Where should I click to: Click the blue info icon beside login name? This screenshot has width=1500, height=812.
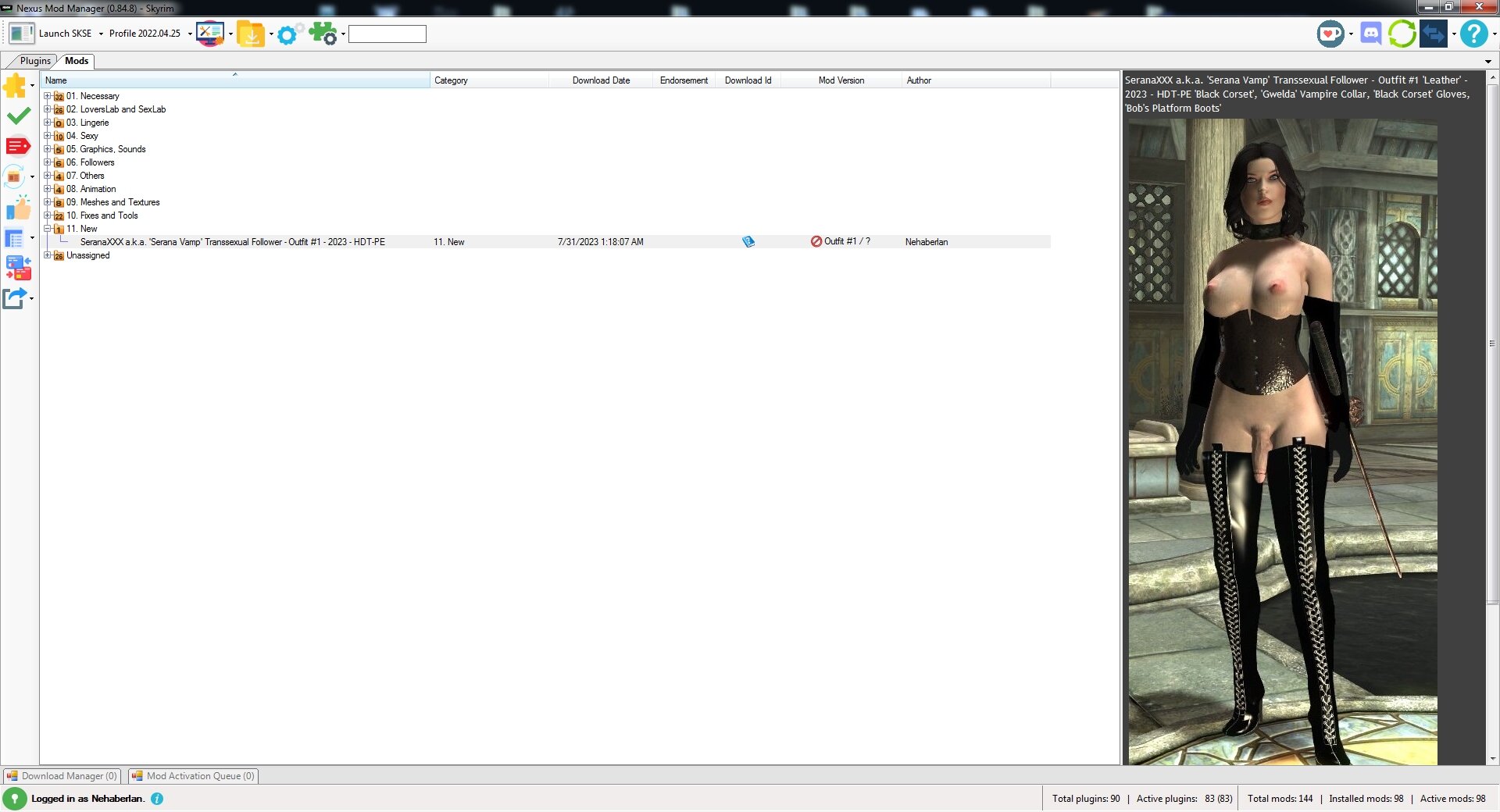(x=157, y=799)
